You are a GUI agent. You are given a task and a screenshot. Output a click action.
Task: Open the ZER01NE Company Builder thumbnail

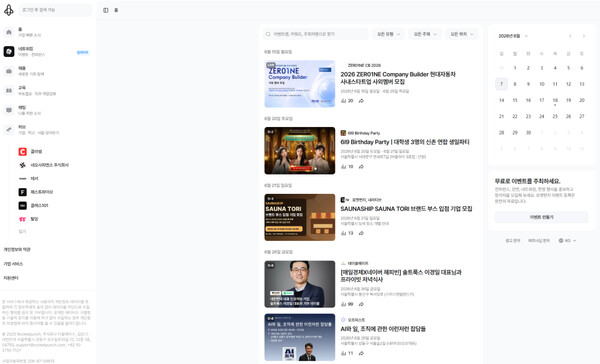point(300,84)
